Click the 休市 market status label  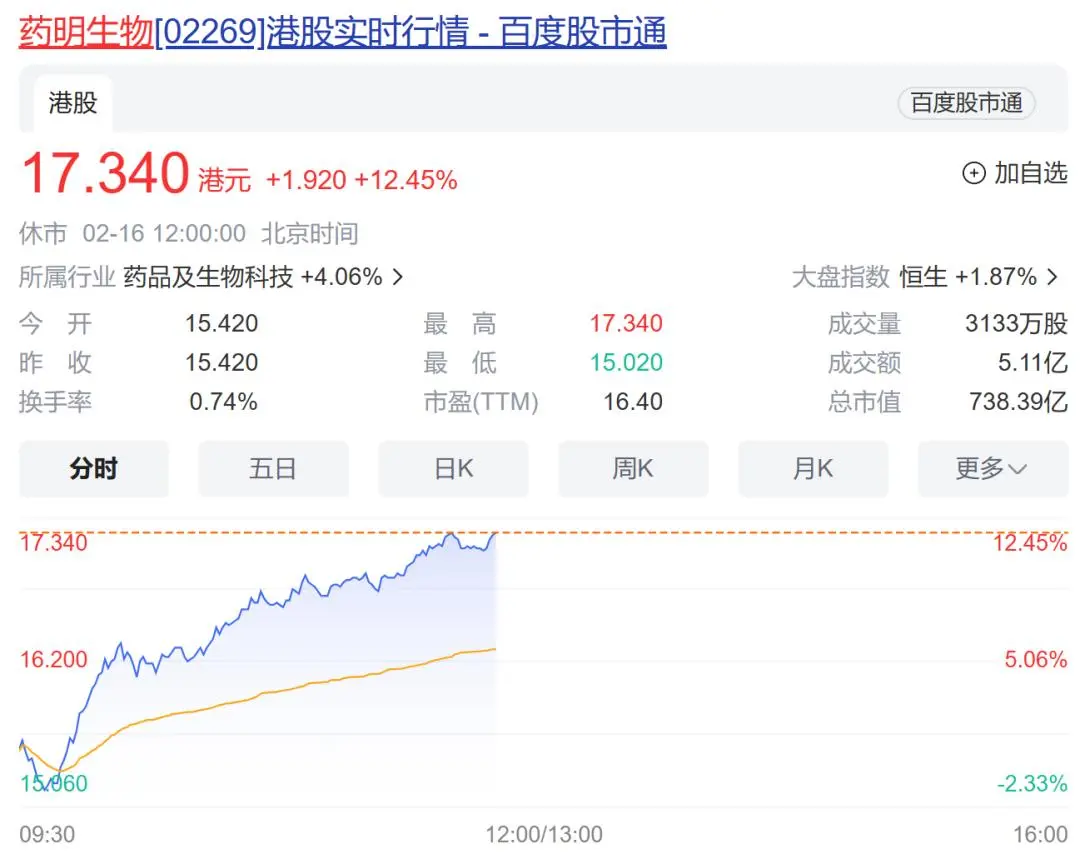click(x=43, y=233)
